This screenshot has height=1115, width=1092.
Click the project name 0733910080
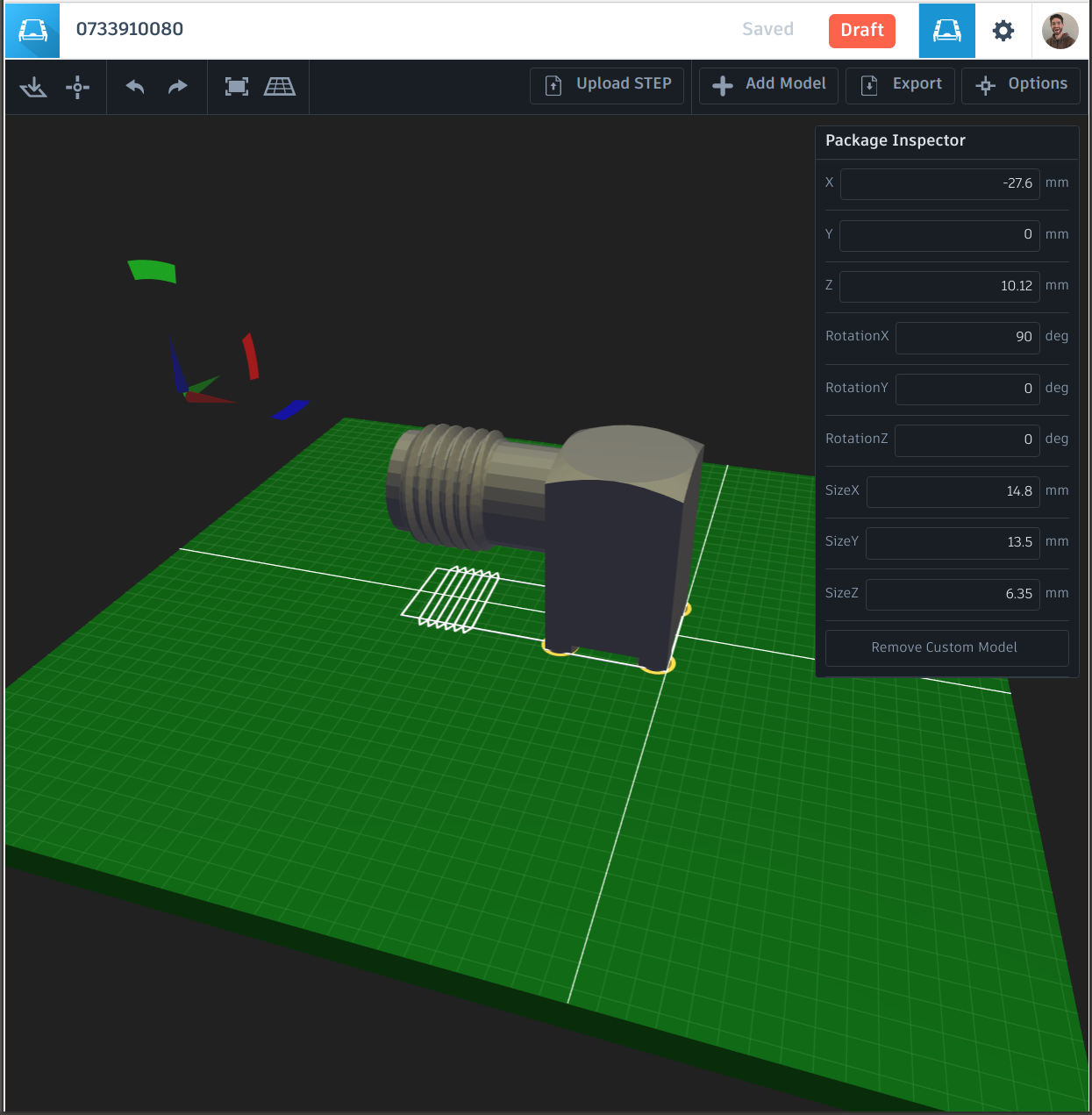click(x=130, y=29)
